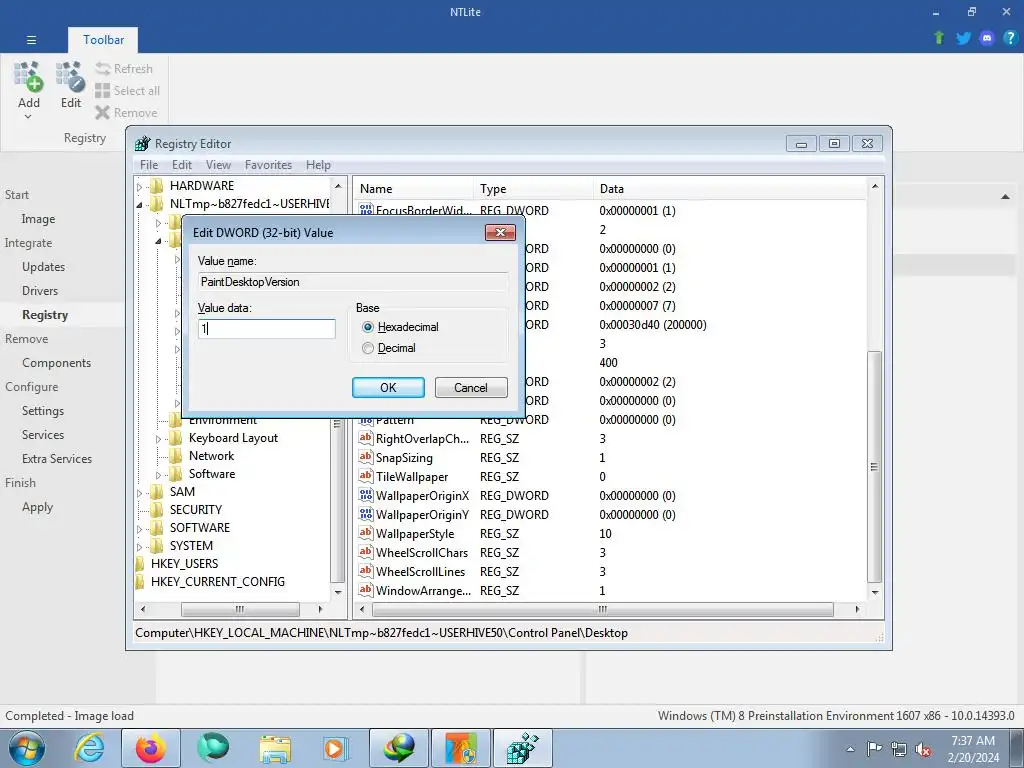Select the Decimal base radio button

pos(368,348)
